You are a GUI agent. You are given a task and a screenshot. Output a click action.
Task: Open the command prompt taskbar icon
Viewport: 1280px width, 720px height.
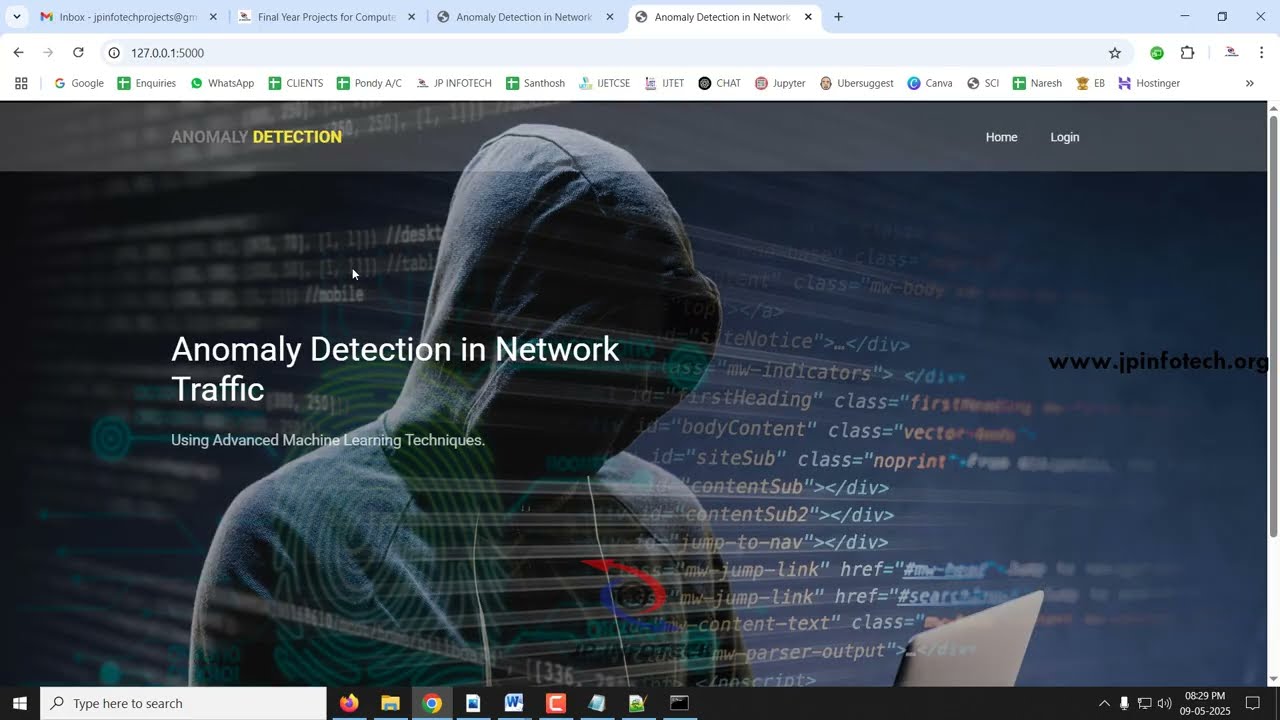[679, 703]
